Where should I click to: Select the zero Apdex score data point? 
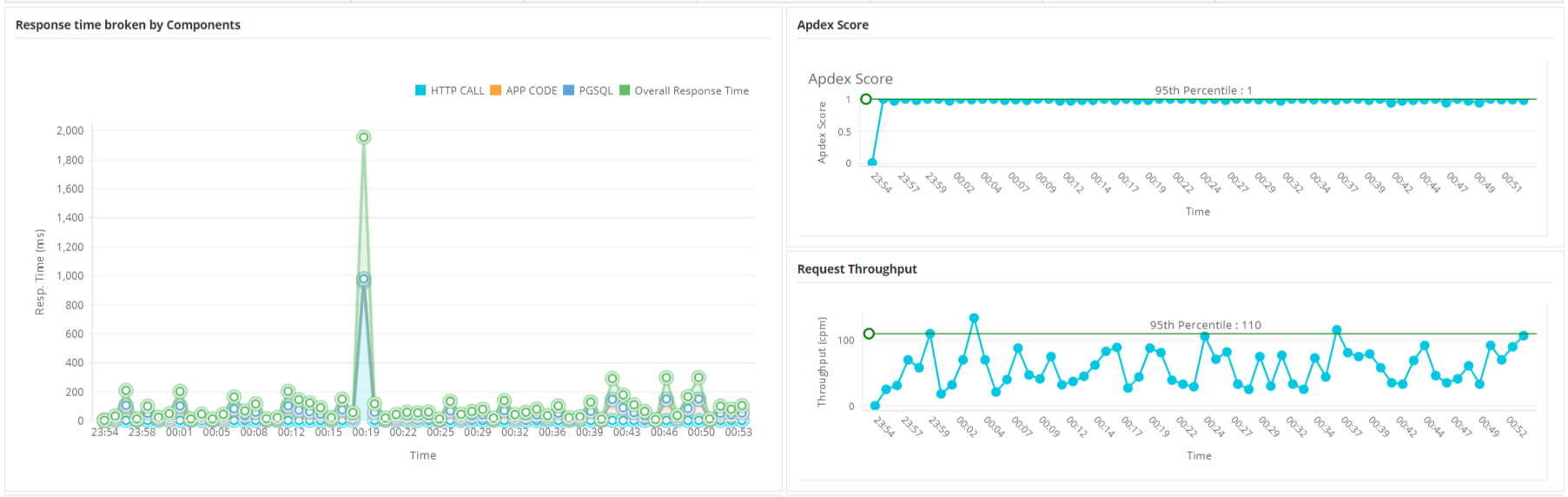pyautogui.click(x=872, y=162)
